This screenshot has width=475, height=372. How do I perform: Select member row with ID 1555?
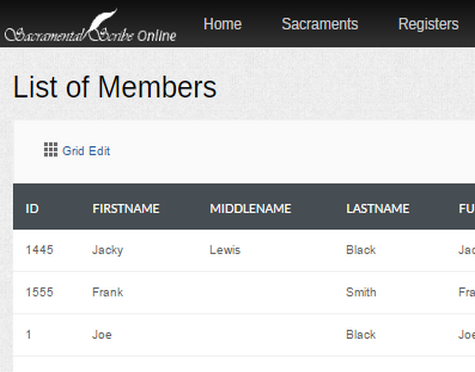click(244, 293)
